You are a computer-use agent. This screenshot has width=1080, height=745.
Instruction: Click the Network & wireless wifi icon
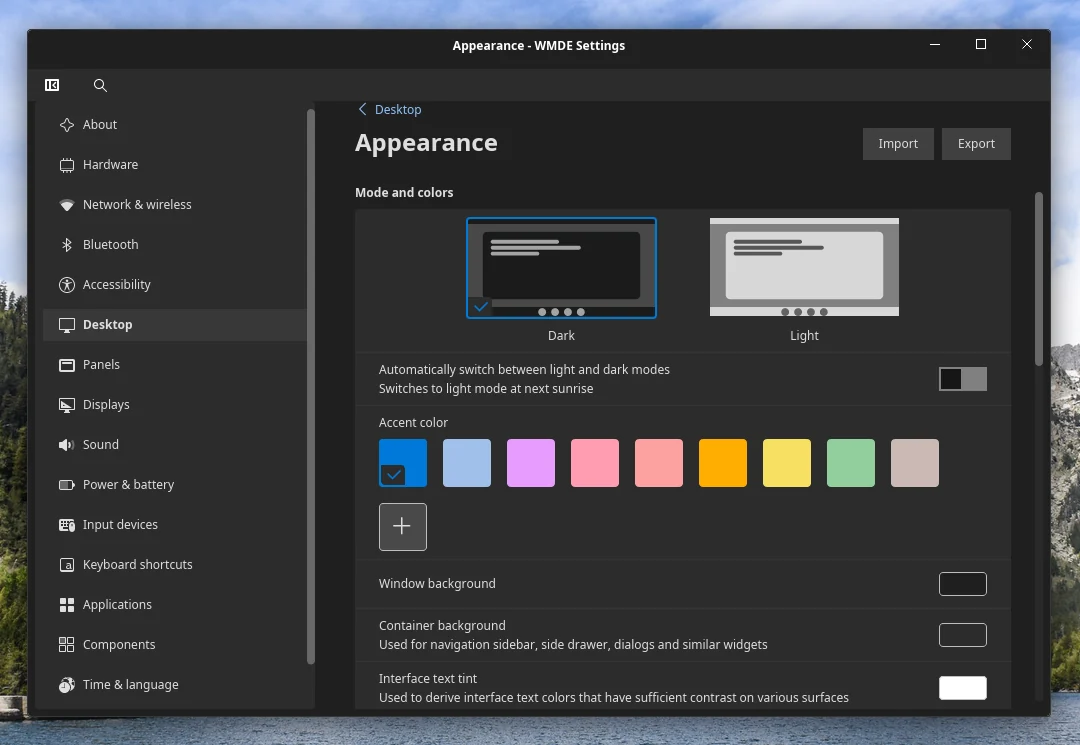(67, 204)
